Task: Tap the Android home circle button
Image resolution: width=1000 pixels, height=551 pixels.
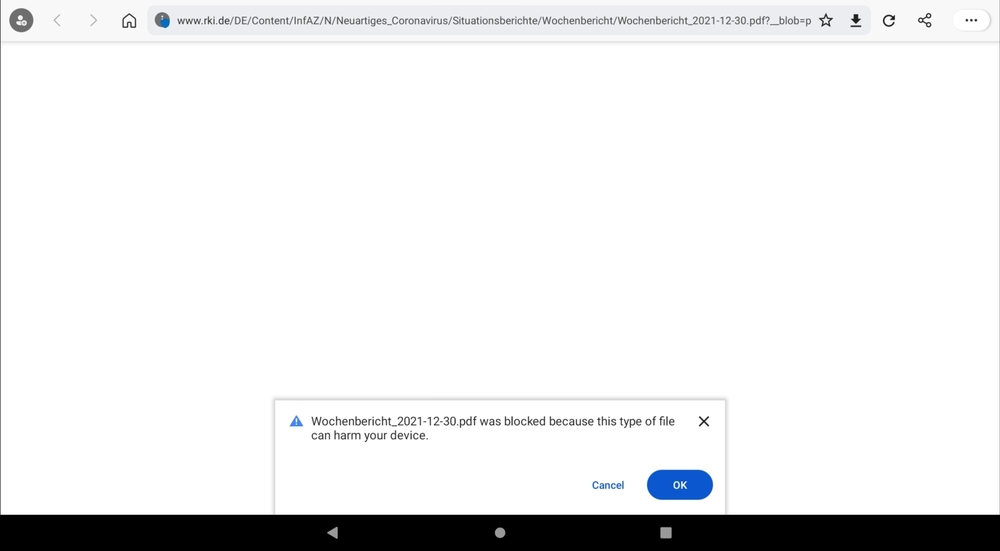Action: [x=500, y=533]
